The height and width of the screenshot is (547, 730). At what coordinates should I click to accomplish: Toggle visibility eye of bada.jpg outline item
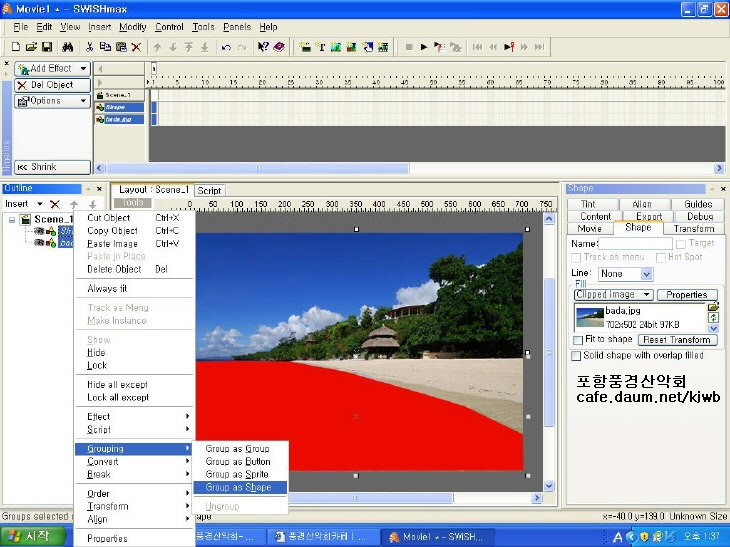[40, 243]
